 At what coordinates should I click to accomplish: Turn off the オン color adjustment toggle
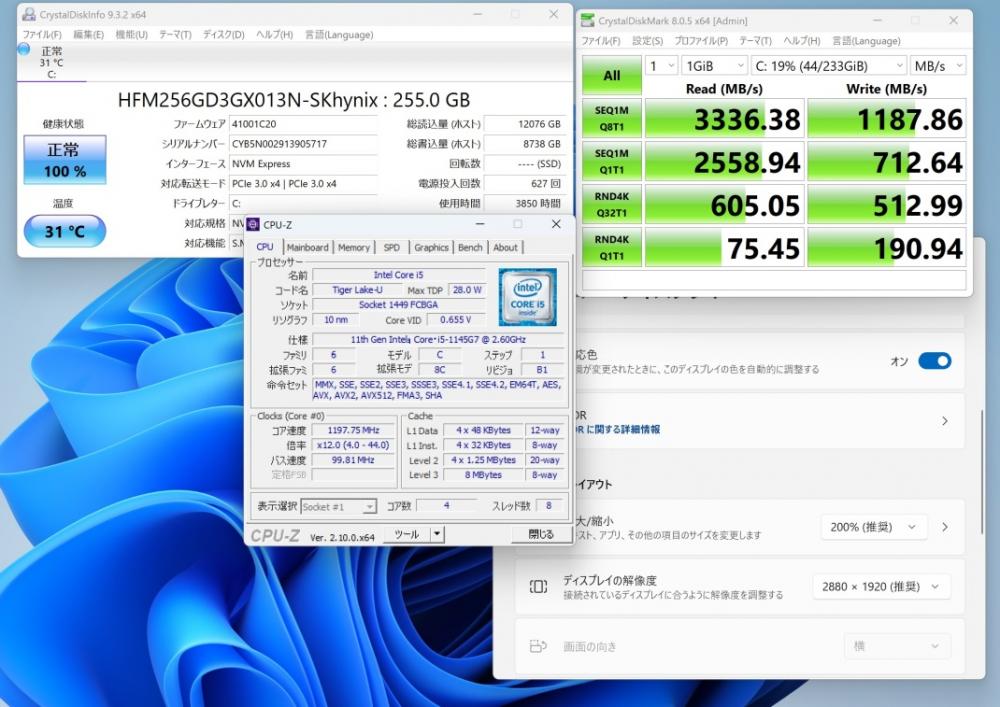pyautogui.click(x=934, y=361)
